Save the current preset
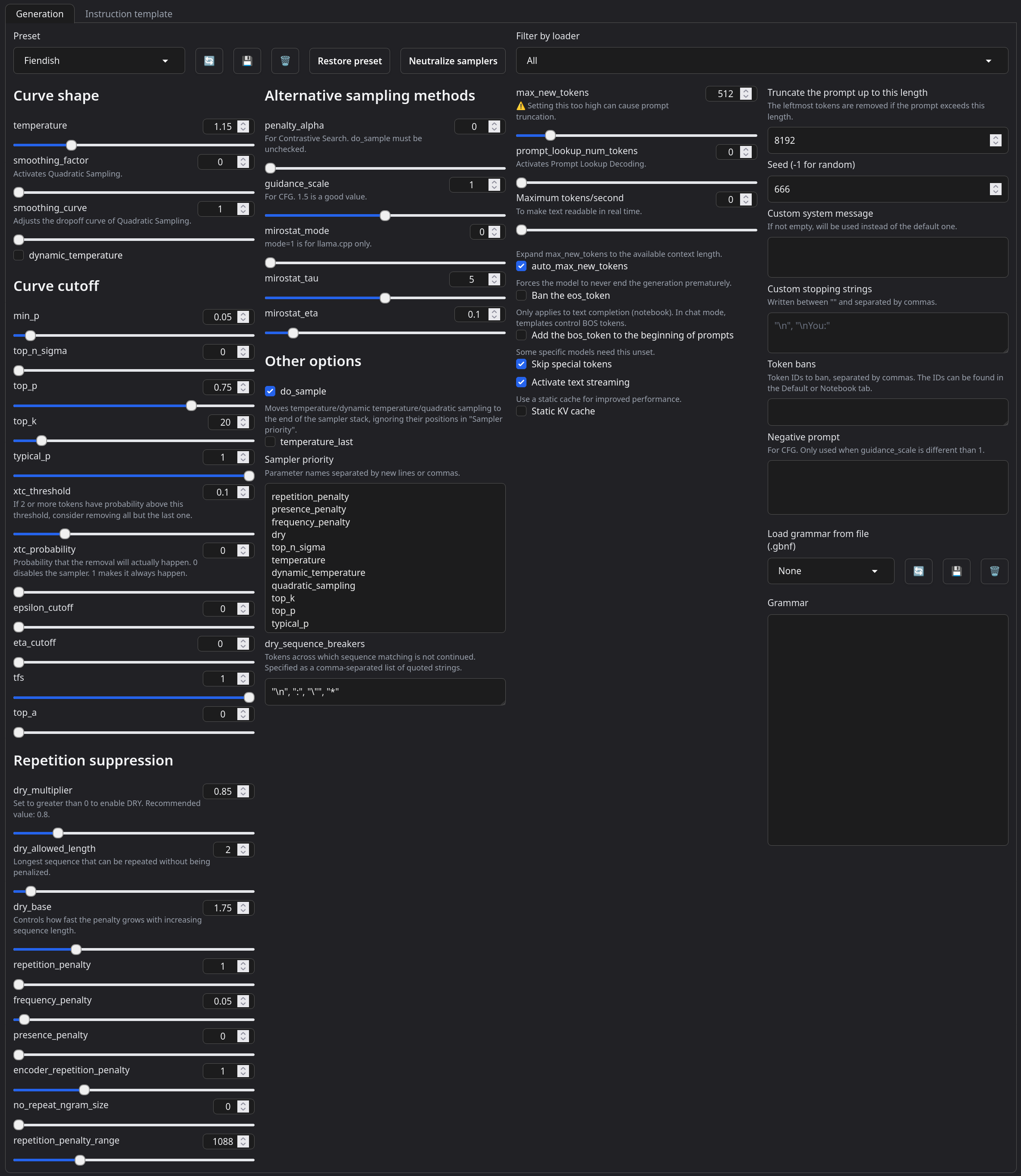Screen dimensions: 1021x1176 point(247,60)
